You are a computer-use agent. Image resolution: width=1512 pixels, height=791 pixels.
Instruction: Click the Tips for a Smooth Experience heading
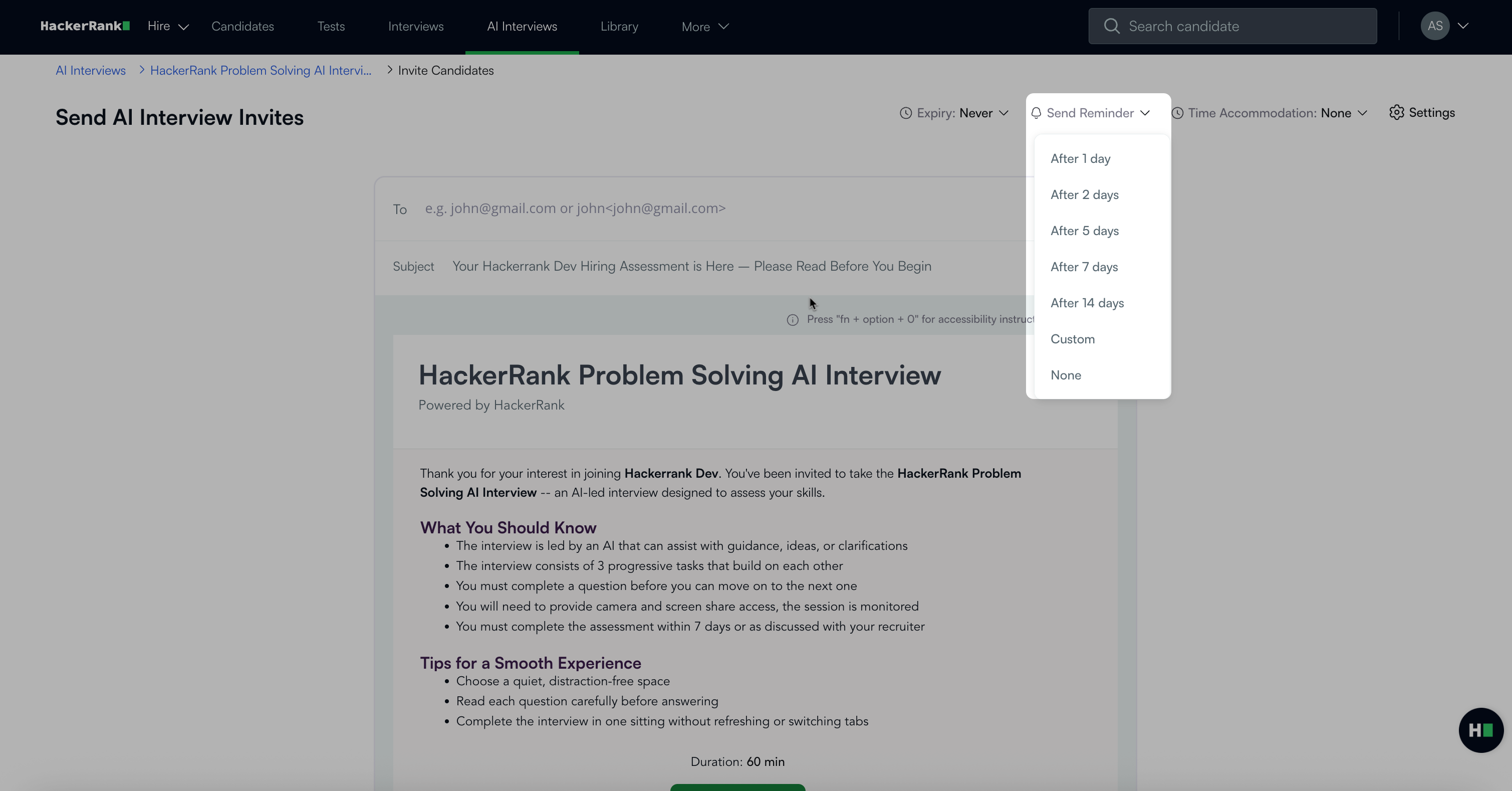click(x=531, y=663)
